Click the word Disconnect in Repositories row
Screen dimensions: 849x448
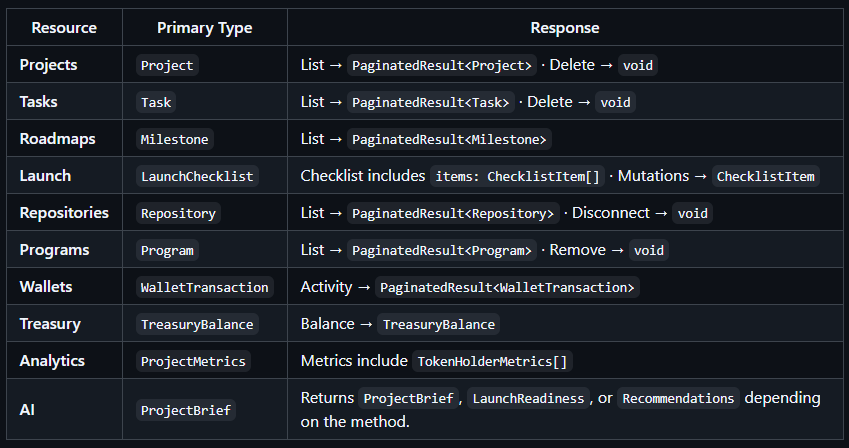coord(611,212)
